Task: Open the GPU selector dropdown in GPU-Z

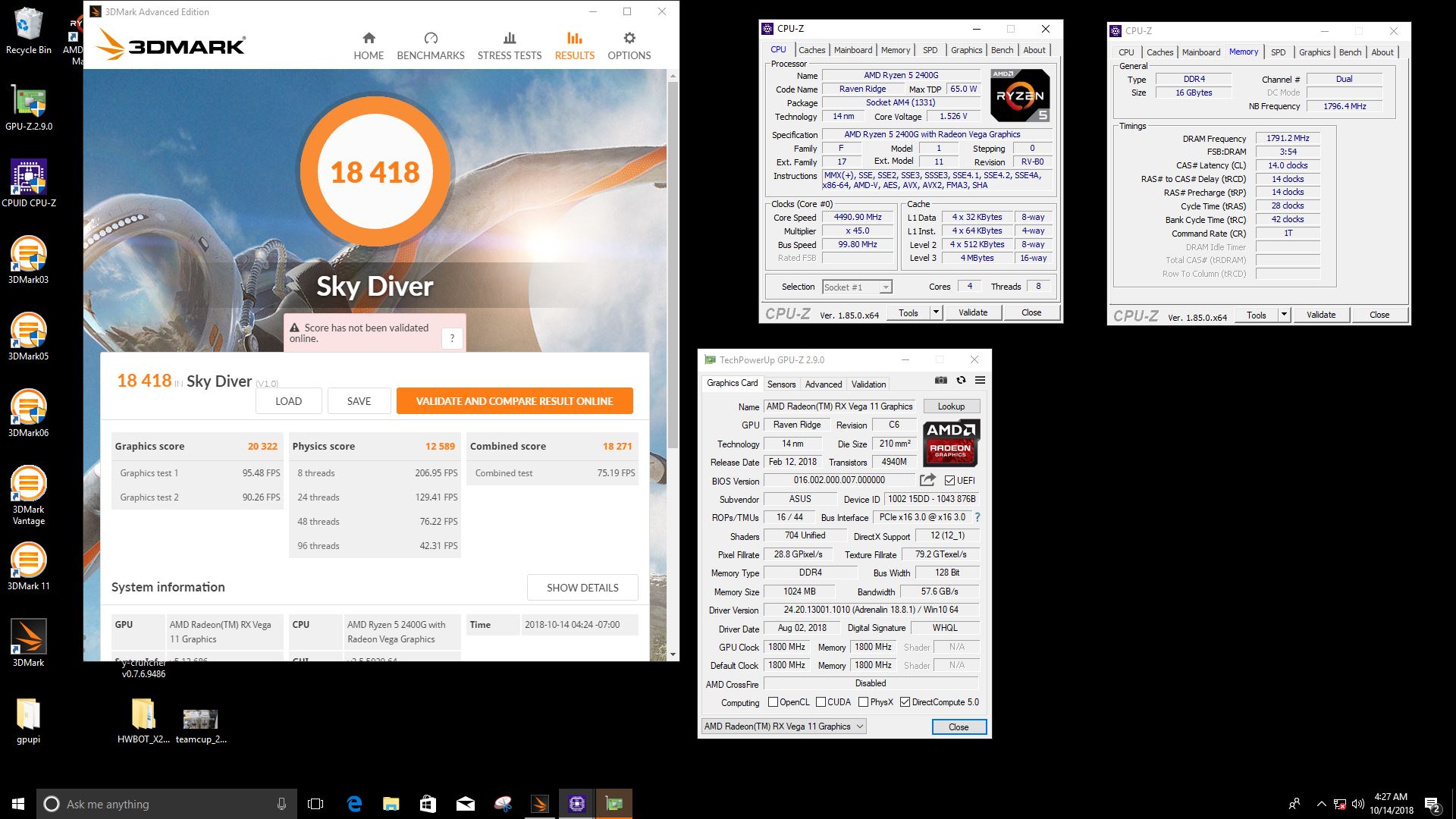Action: (x=784, y=726)
